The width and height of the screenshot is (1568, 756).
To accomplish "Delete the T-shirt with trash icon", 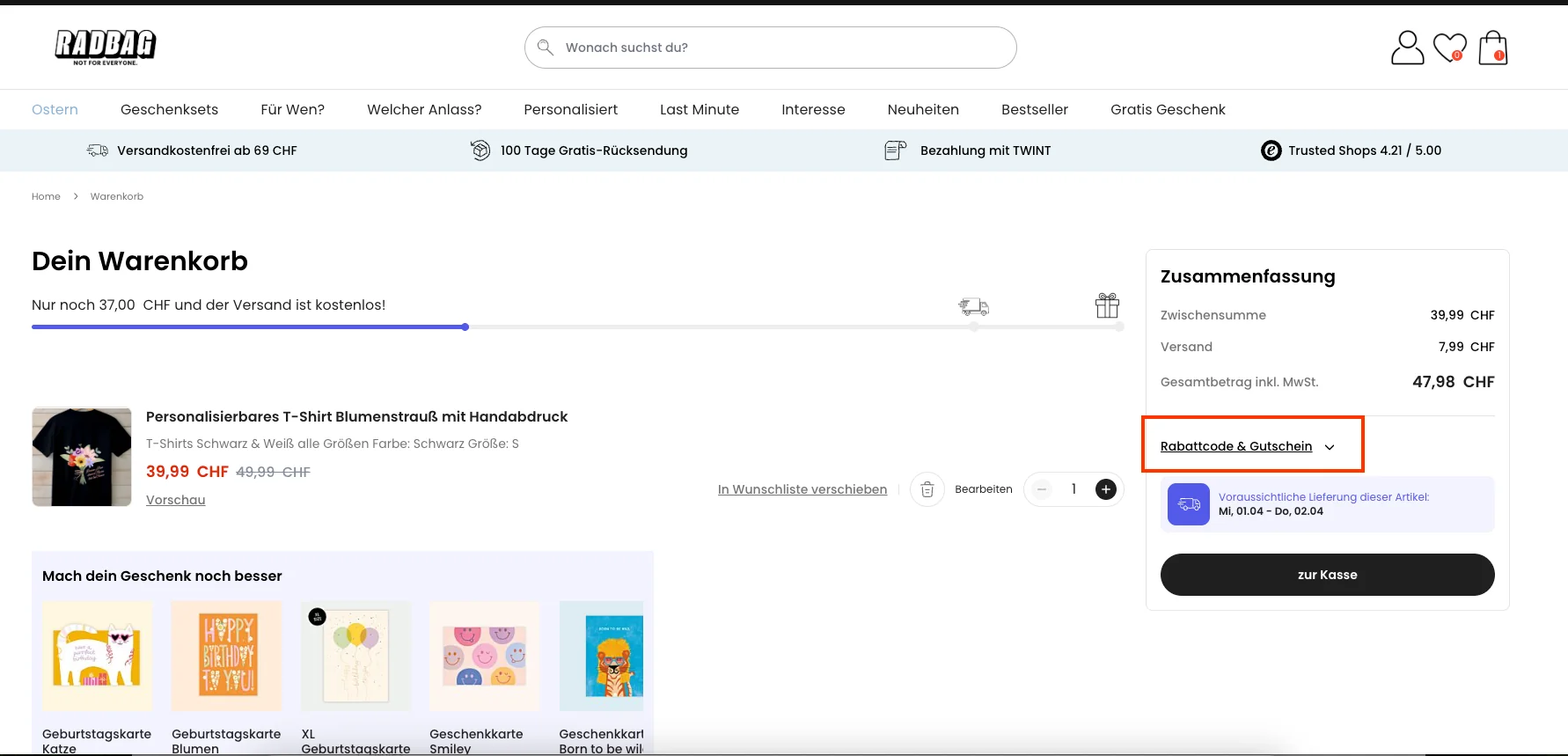I will click(x=927, y=489).
